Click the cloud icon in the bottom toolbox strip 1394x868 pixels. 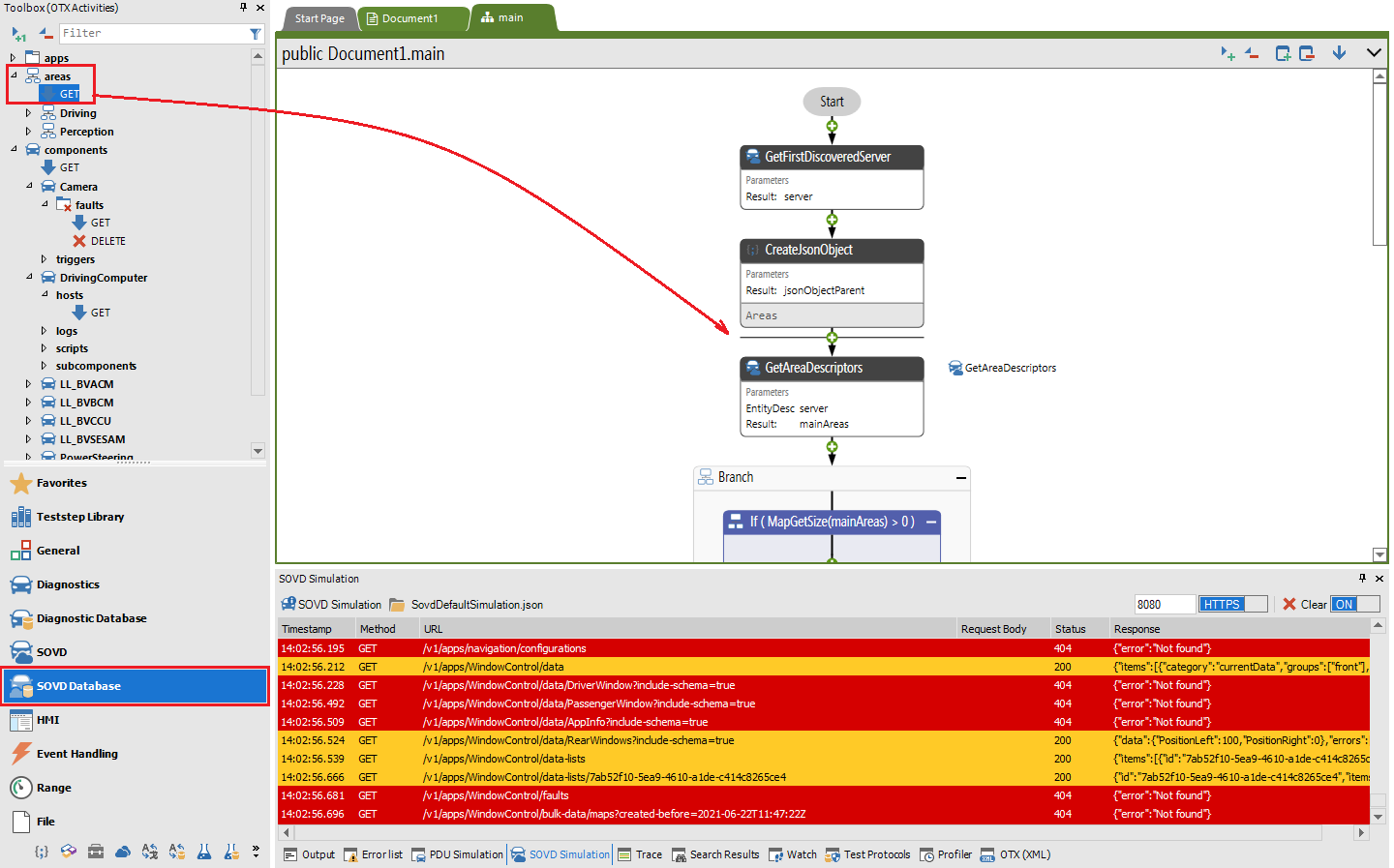coord(123,852)
